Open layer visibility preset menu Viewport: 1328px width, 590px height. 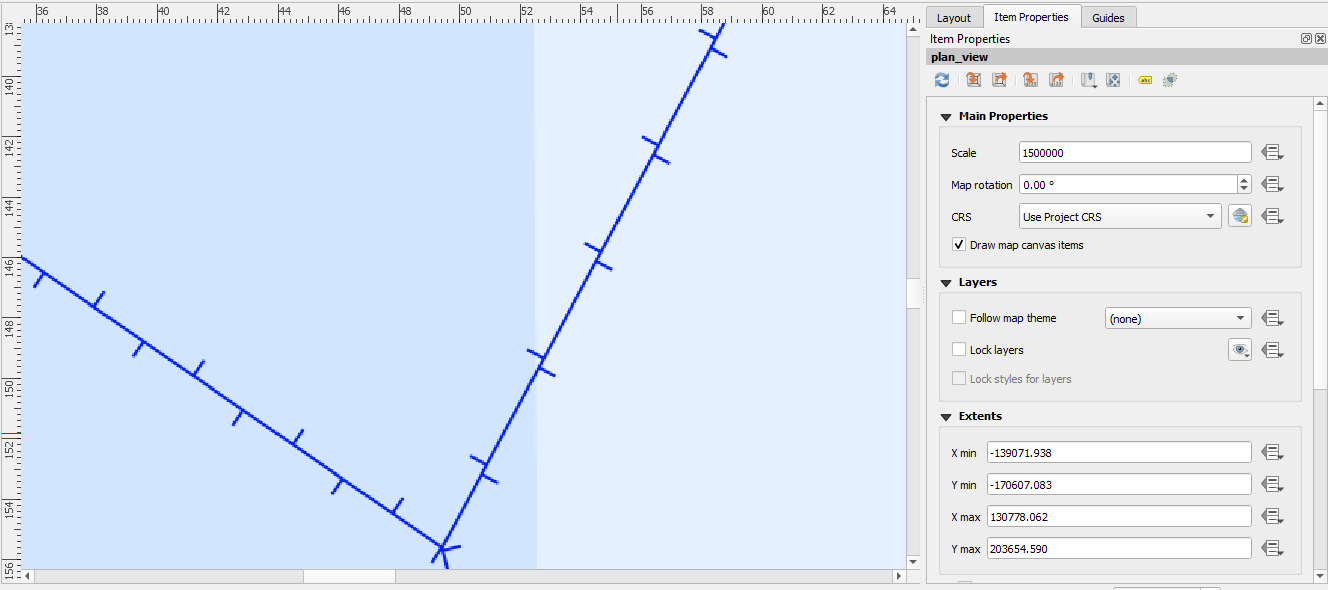click(x=1240, y=349)
